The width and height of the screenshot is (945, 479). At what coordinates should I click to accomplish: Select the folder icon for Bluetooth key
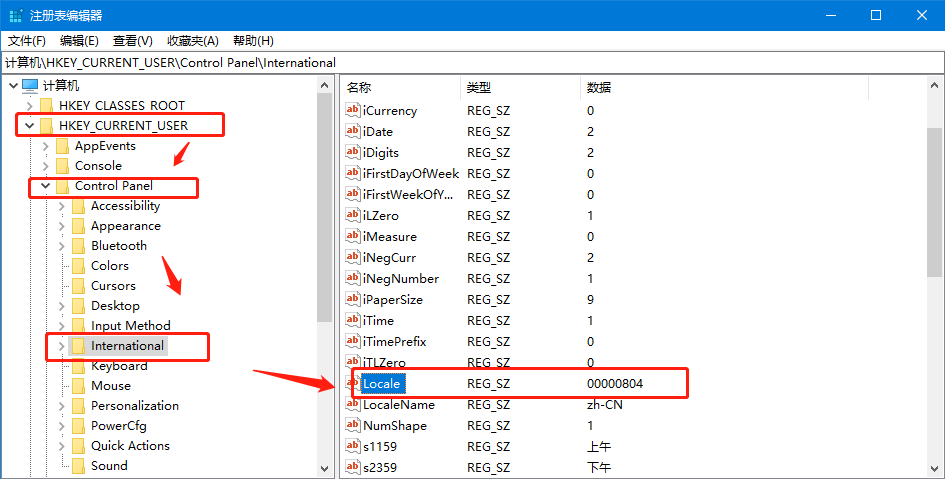tap(78, 246)
